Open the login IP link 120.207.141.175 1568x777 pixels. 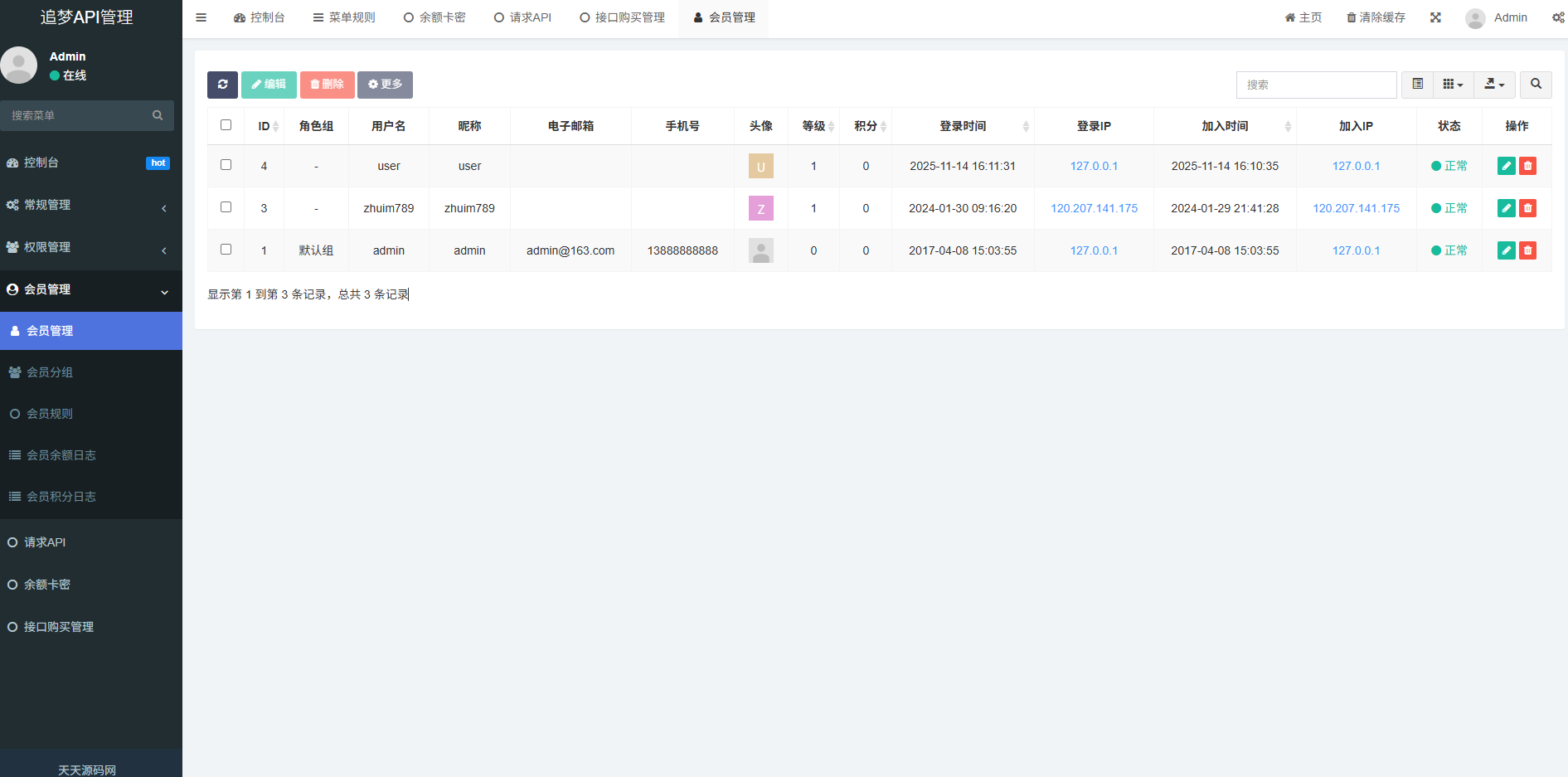(x=1094, y=208)
